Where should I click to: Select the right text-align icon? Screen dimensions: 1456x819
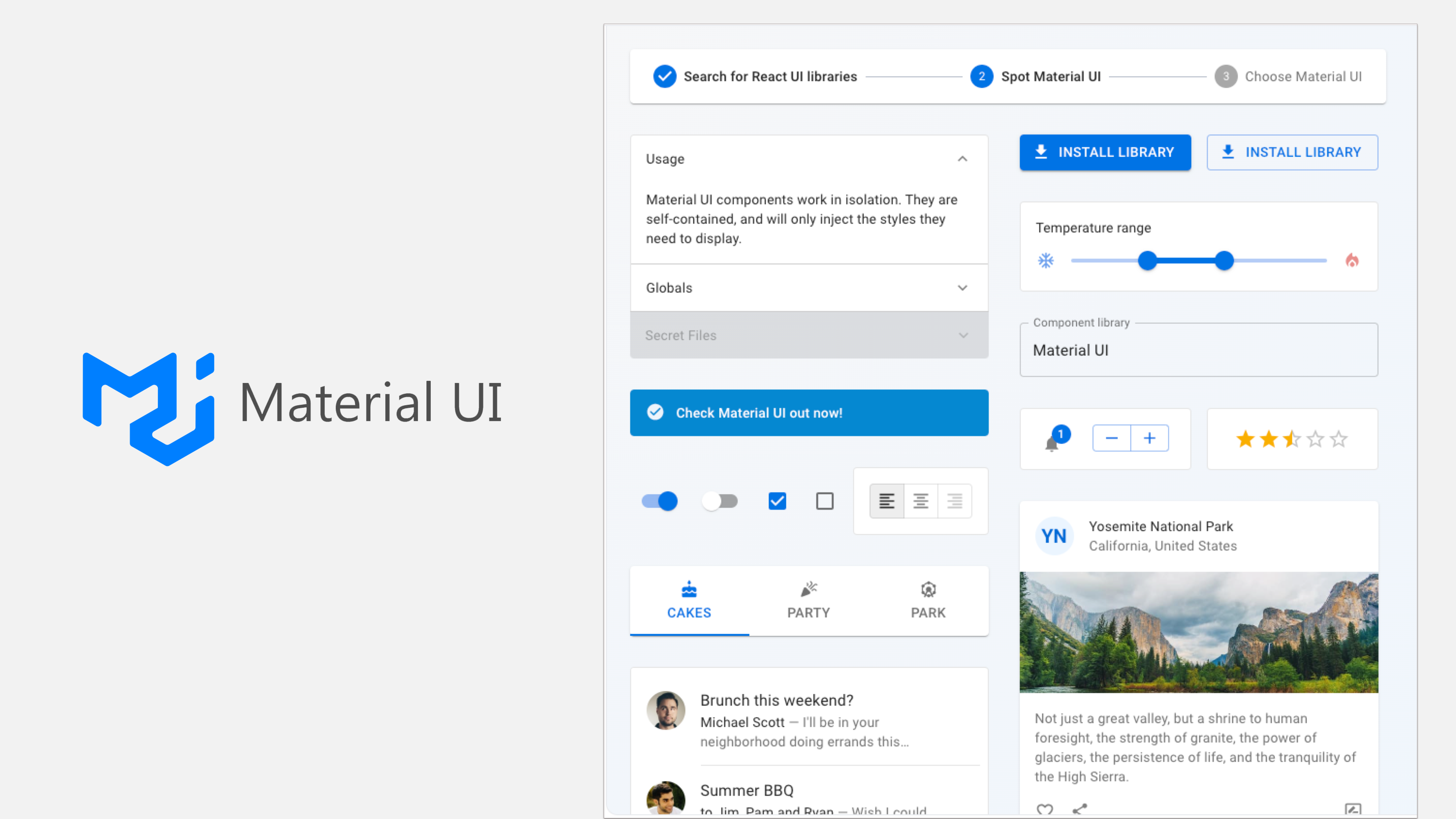pyautogui.click(x=955, y=501)
